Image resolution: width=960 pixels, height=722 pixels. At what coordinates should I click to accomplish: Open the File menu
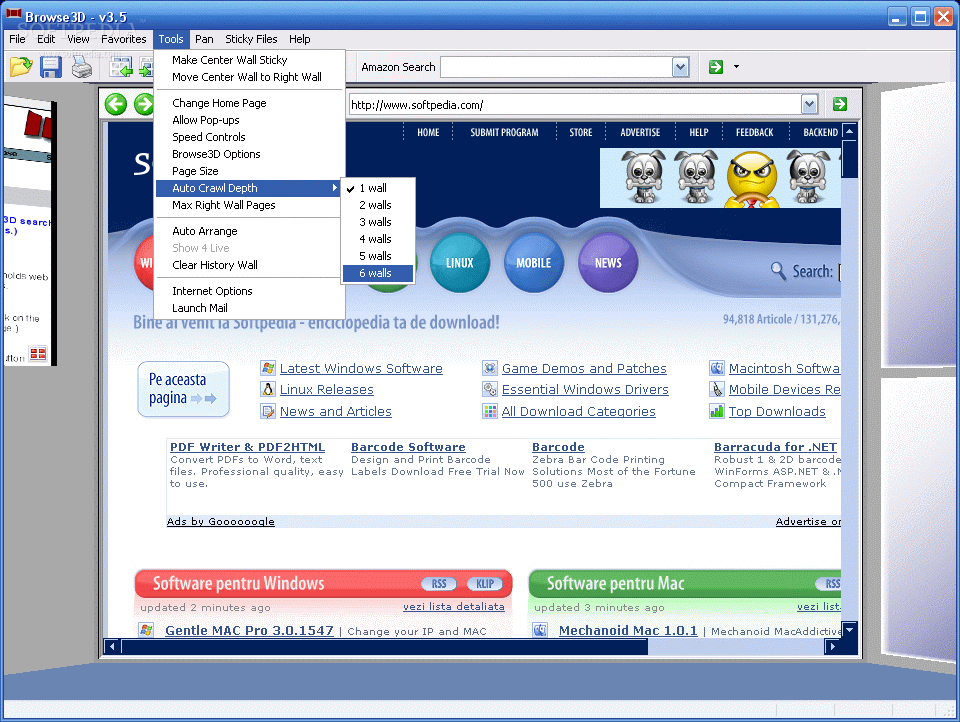click(17, 39)
